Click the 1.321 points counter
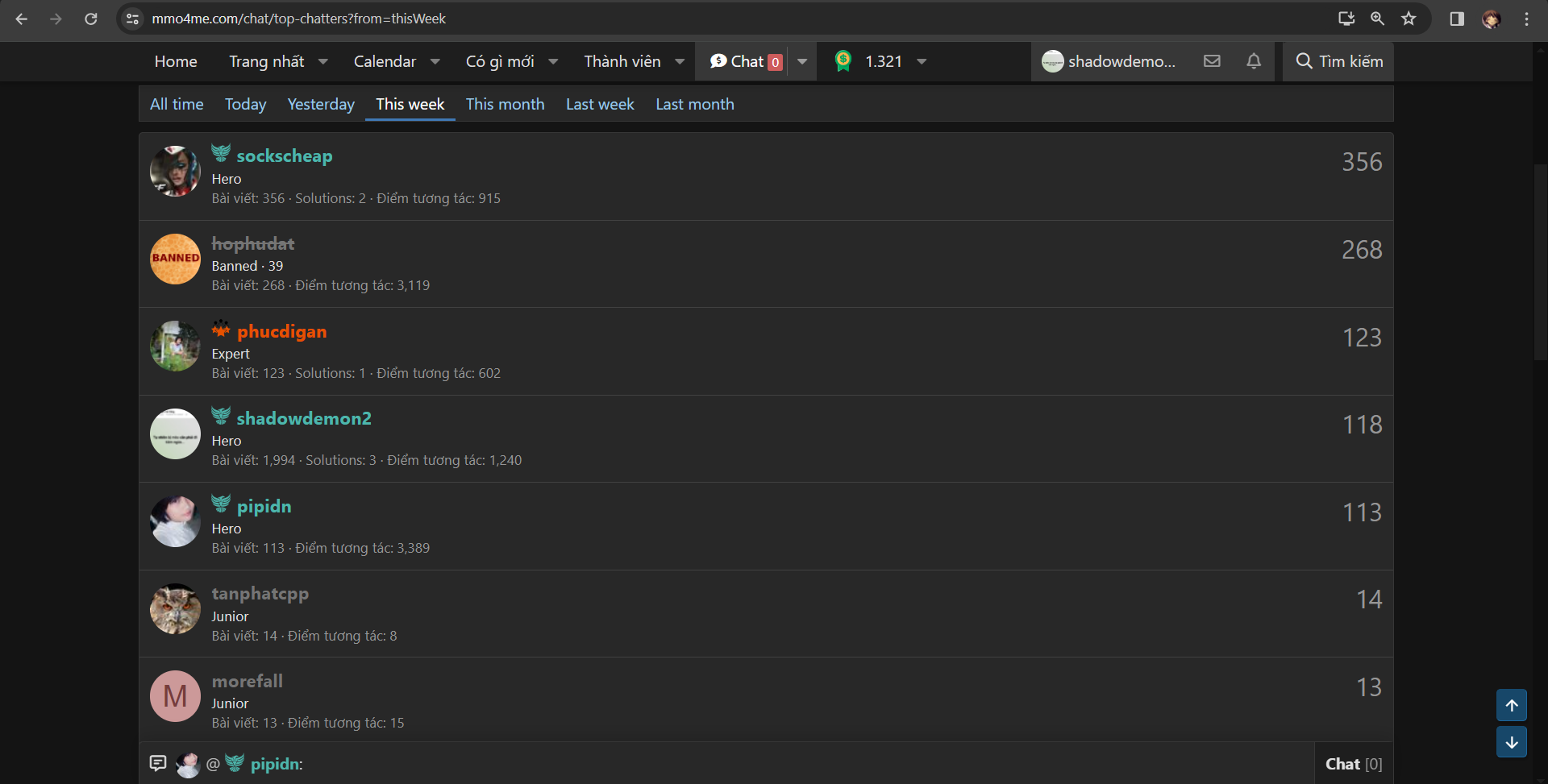Screen dimensions: 1548x784 point(884,61)
